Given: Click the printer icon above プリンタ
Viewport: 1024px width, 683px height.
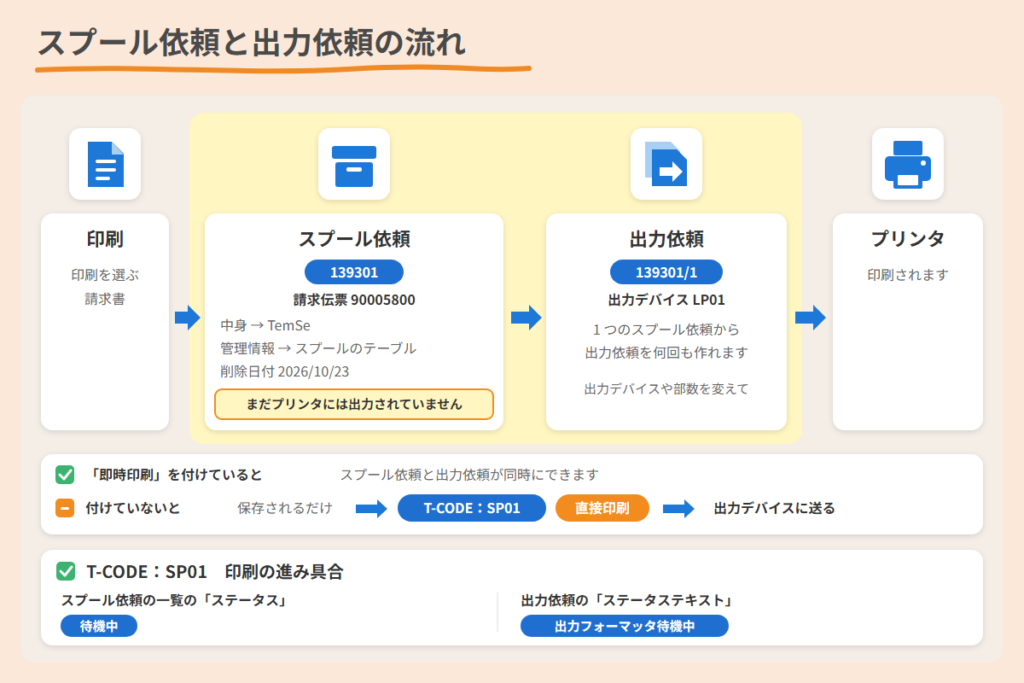Looking at the screenshot, I should point(908,165).
